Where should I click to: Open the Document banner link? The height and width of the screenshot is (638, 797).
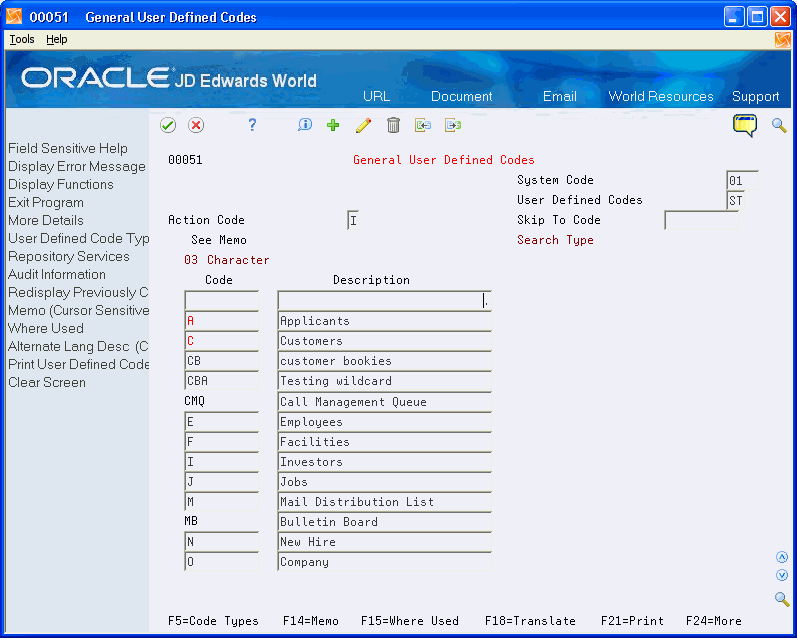[x=462, y=96]
